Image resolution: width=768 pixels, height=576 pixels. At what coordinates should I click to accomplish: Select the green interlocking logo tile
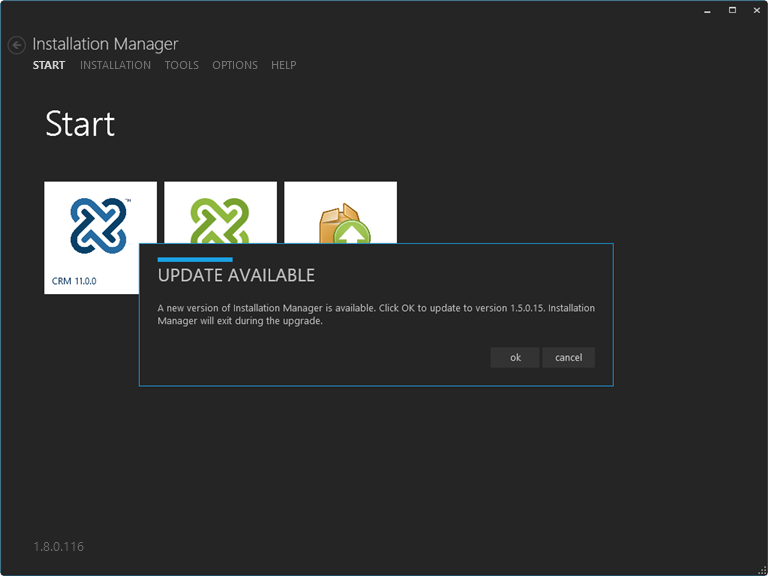click(x=220, y=213)
